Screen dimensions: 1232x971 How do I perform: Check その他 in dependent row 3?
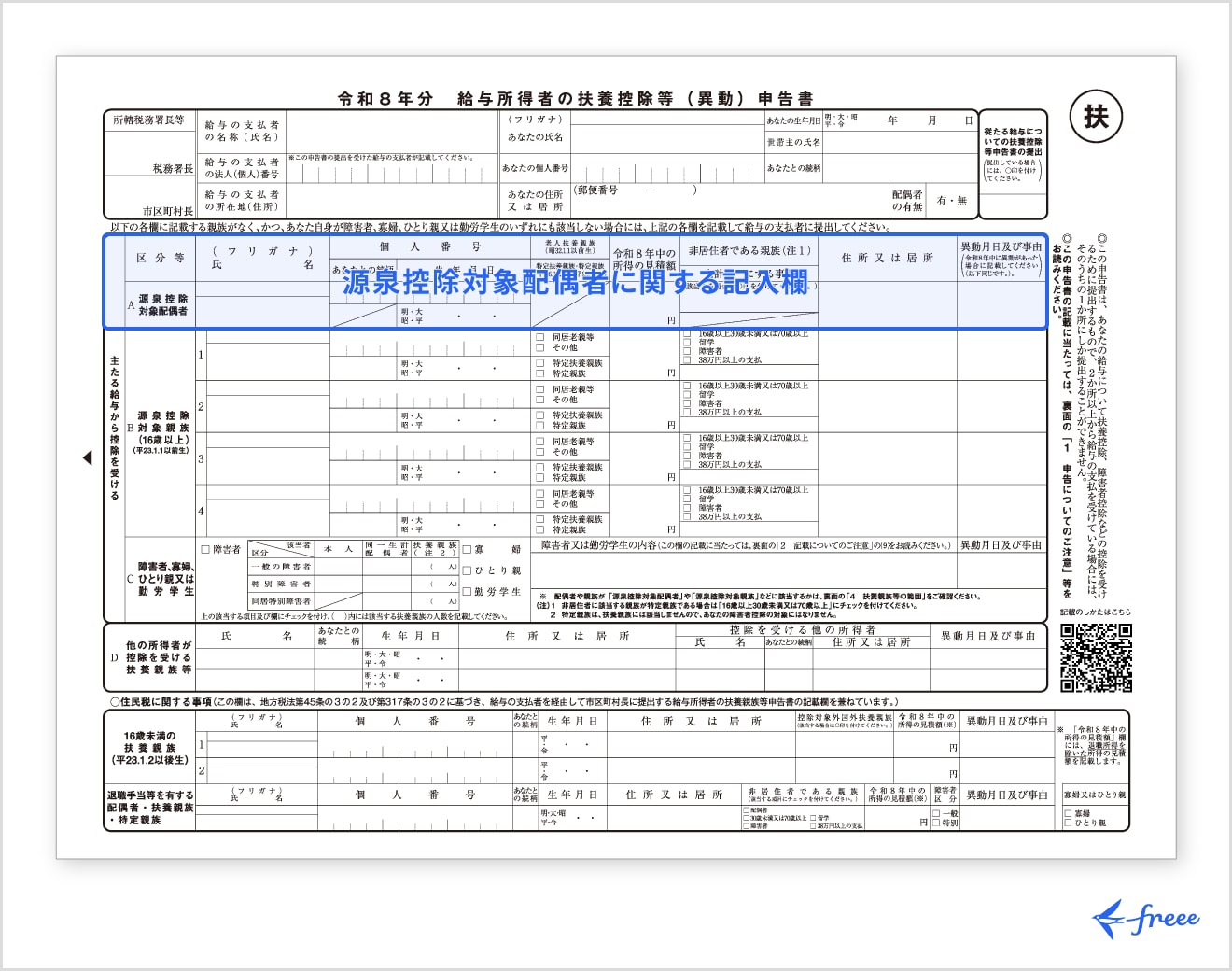point(539,452)
